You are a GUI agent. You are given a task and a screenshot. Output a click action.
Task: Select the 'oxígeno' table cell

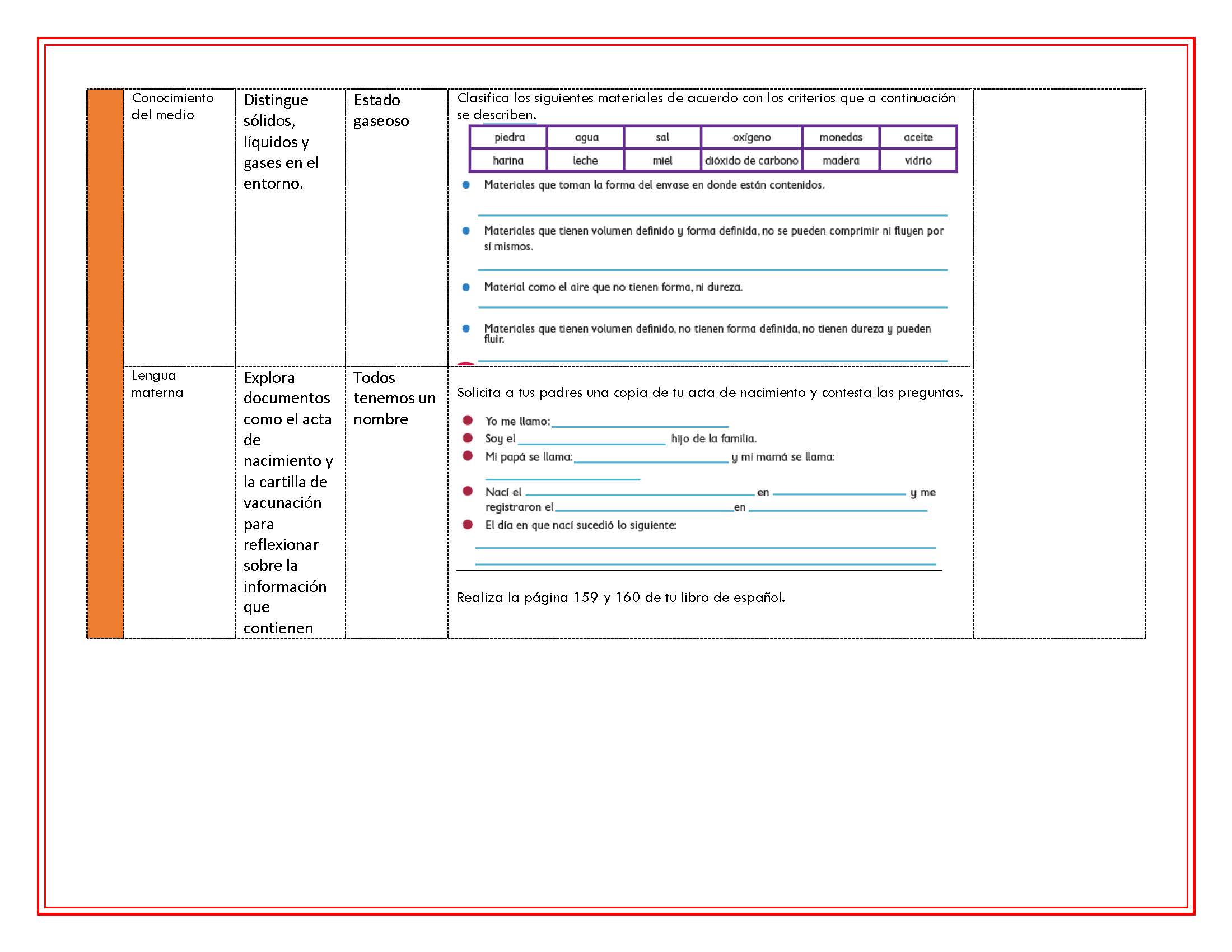click(752, 137)
